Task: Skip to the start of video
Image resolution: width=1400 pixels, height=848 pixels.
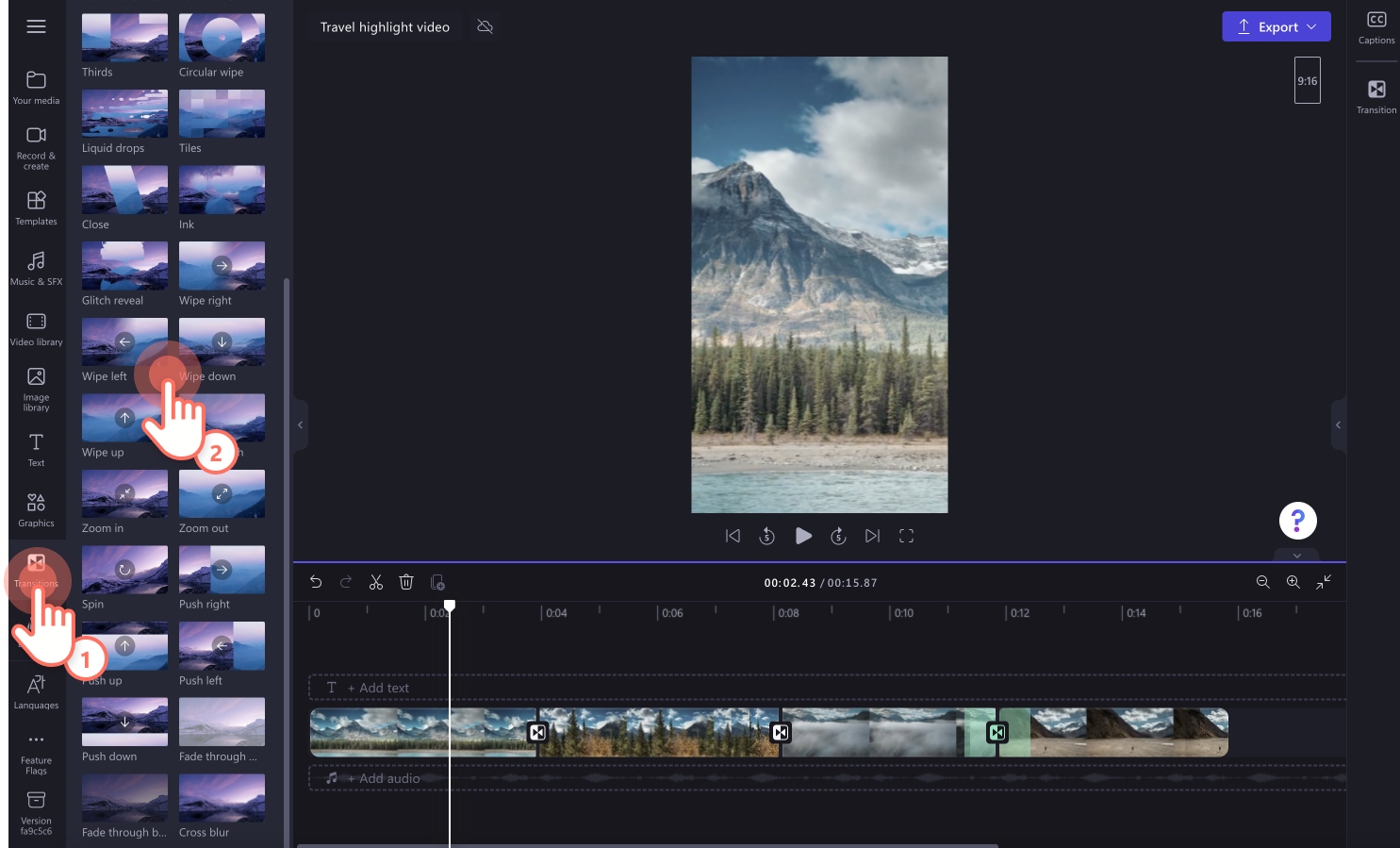Action: click(x=733, y=536)
